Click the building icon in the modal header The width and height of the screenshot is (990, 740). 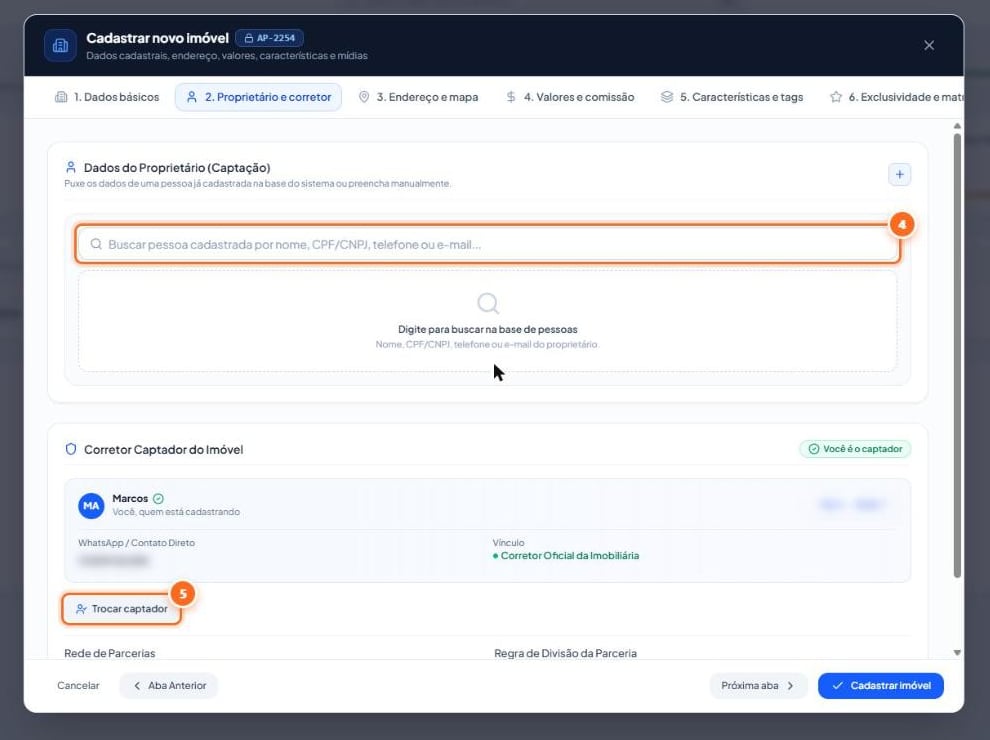pos(61,45)
